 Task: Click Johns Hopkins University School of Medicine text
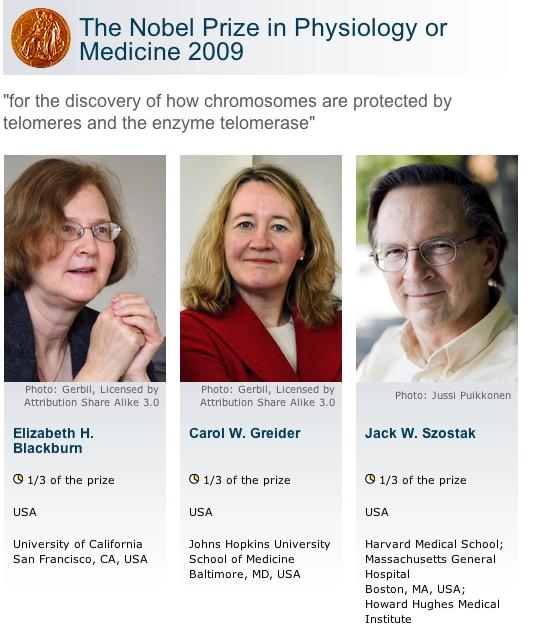(260, 551)
